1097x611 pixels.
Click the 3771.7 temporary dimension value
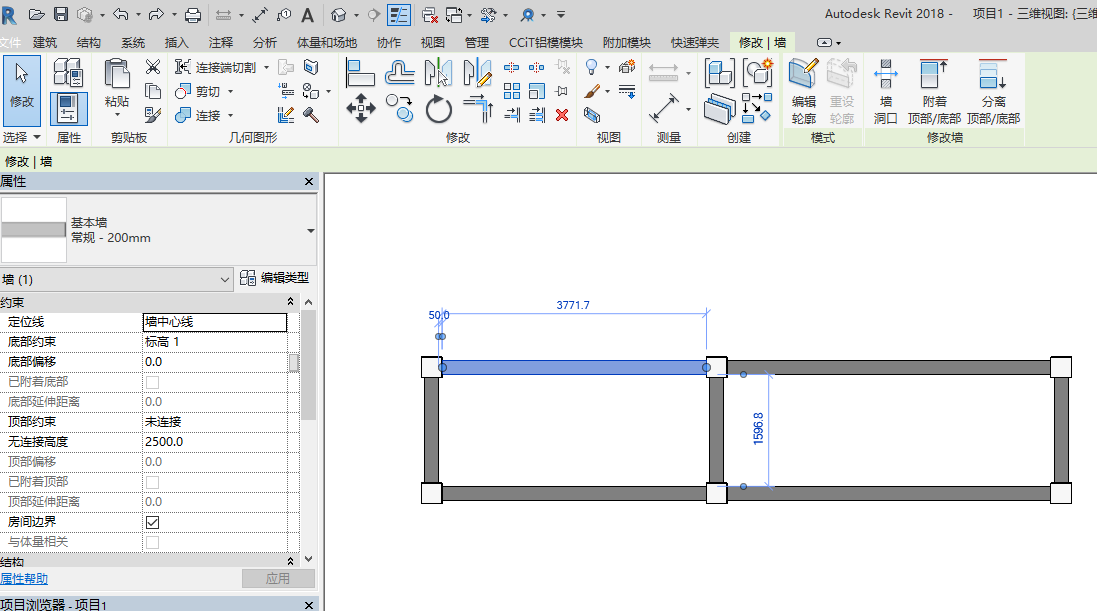point(573,305)
